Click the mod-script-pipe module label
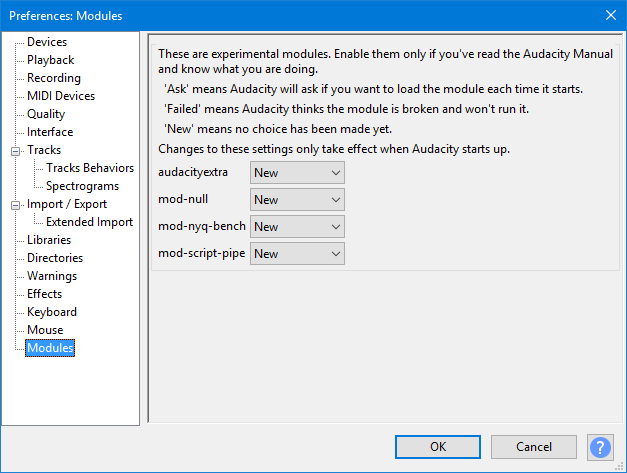Screen dimensions: 627x473 tap(201, 253)
